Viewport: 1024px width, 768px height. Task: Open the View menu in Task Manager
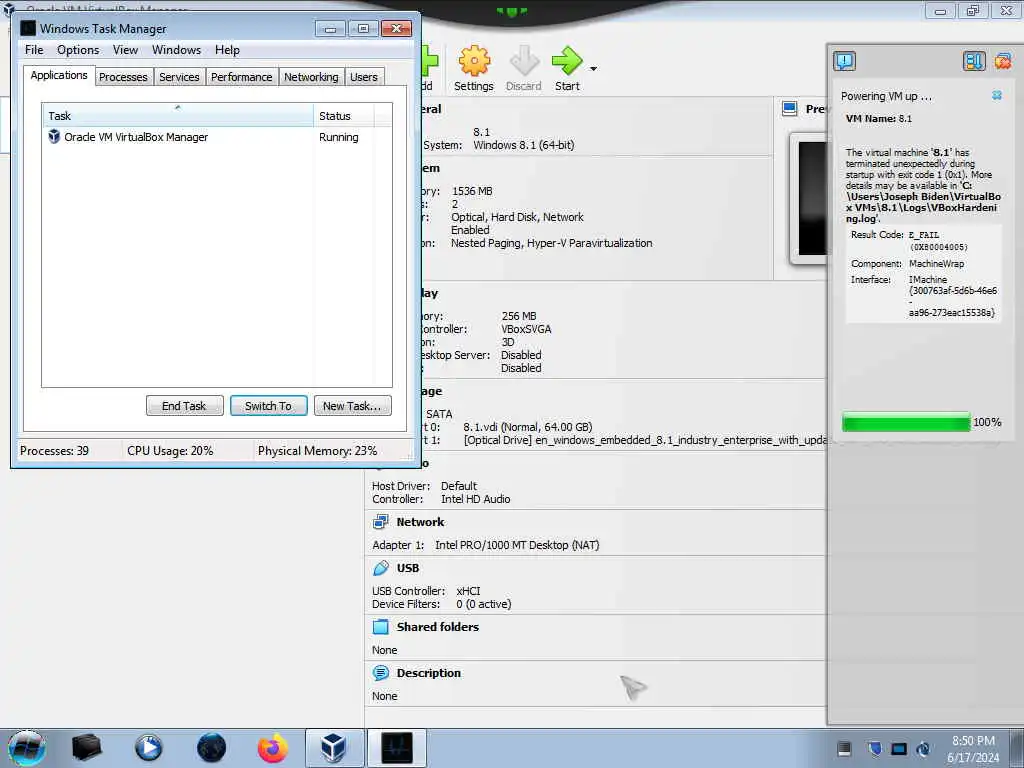(x=125, y=50)
